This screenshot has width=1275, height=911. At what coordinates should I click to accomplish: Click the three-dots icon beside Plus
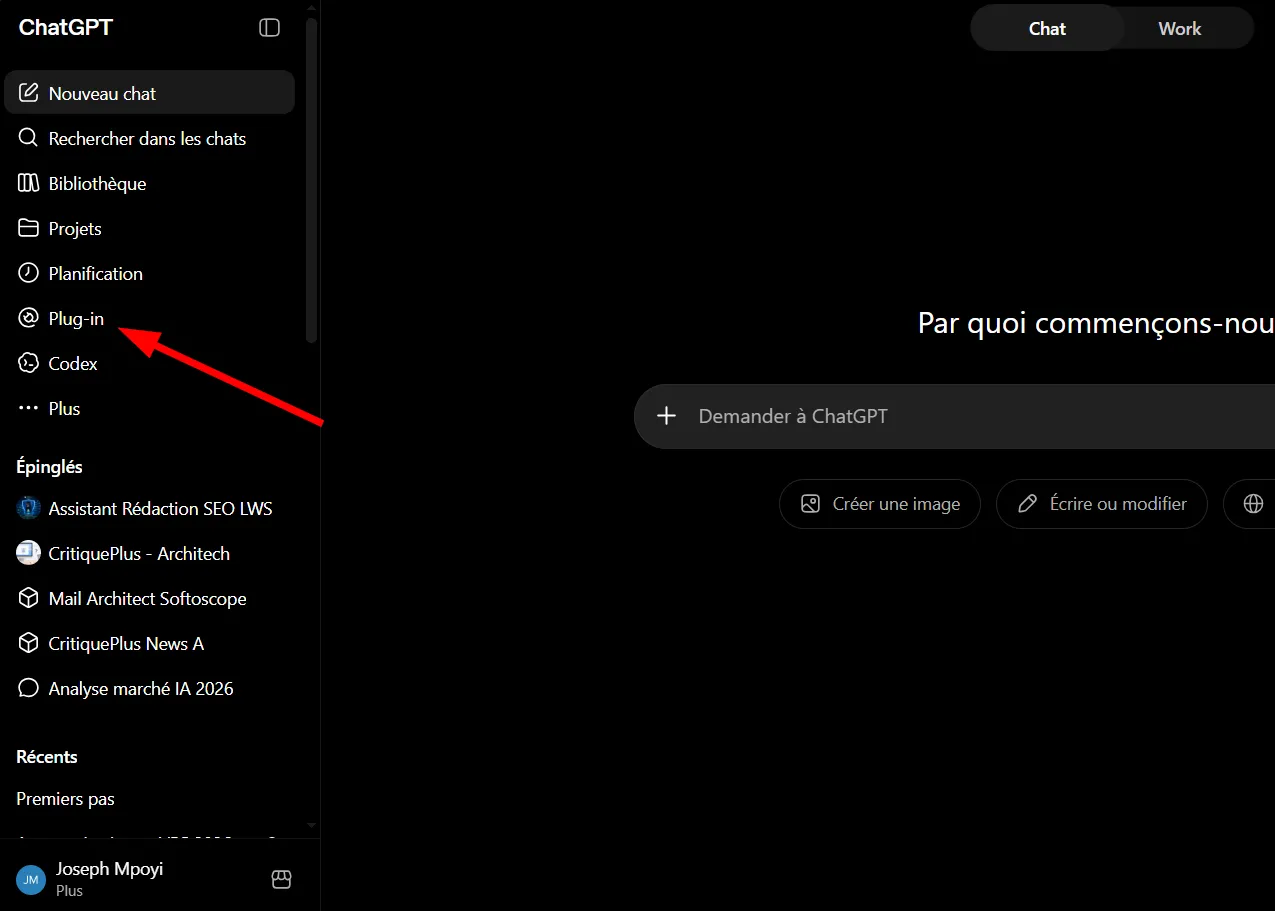(29, 408)
